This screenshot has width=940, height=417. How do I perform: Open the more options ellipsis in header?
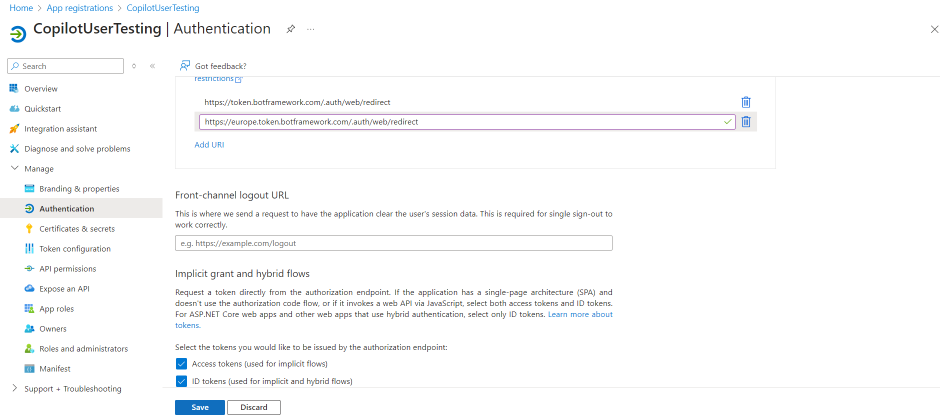point(311,29)
